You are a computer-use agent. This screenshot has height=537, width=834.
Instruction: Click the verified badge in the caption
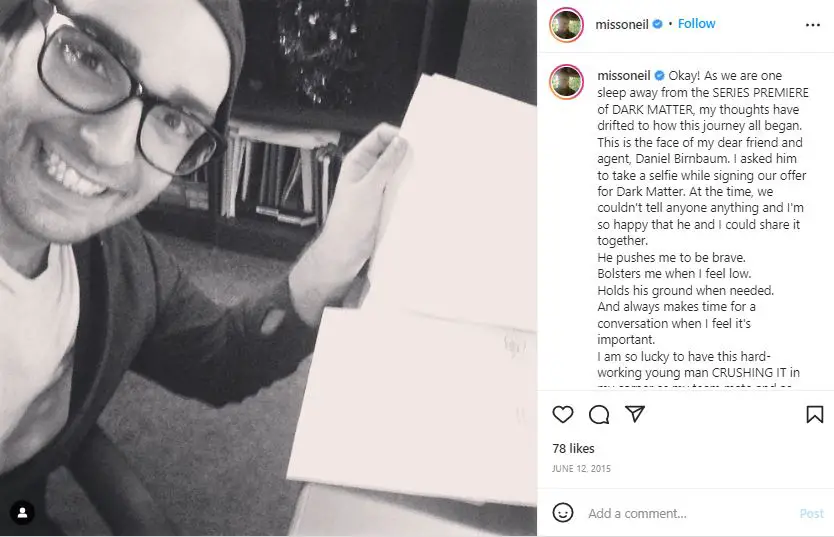[x=659, y=75]
